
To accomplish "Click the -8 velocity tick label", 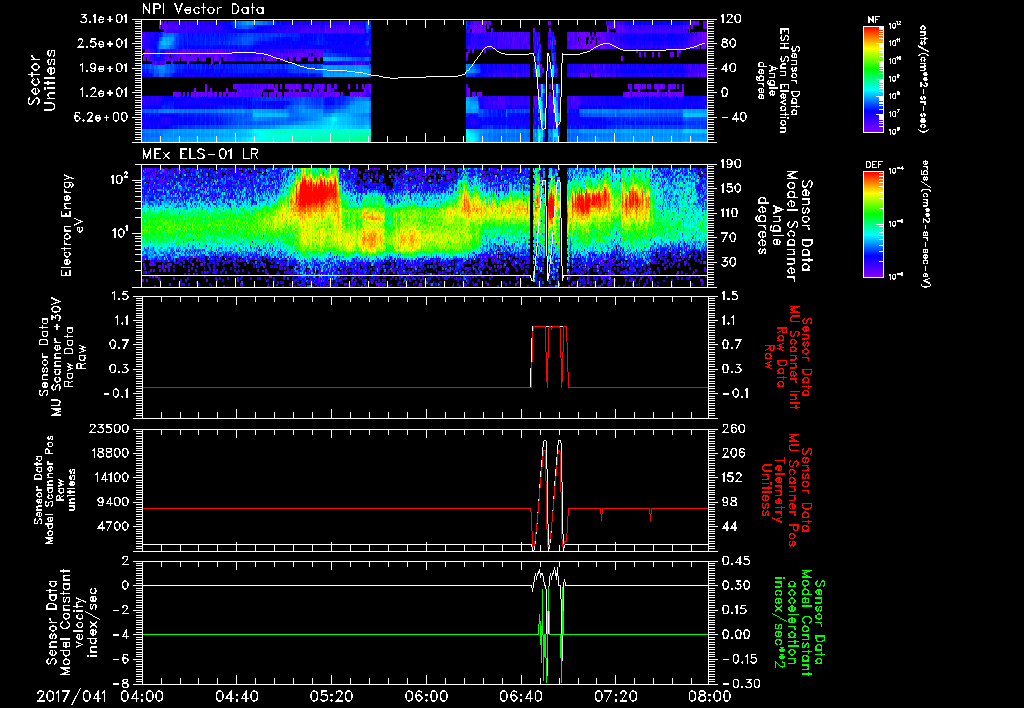I will click(122, 683).
